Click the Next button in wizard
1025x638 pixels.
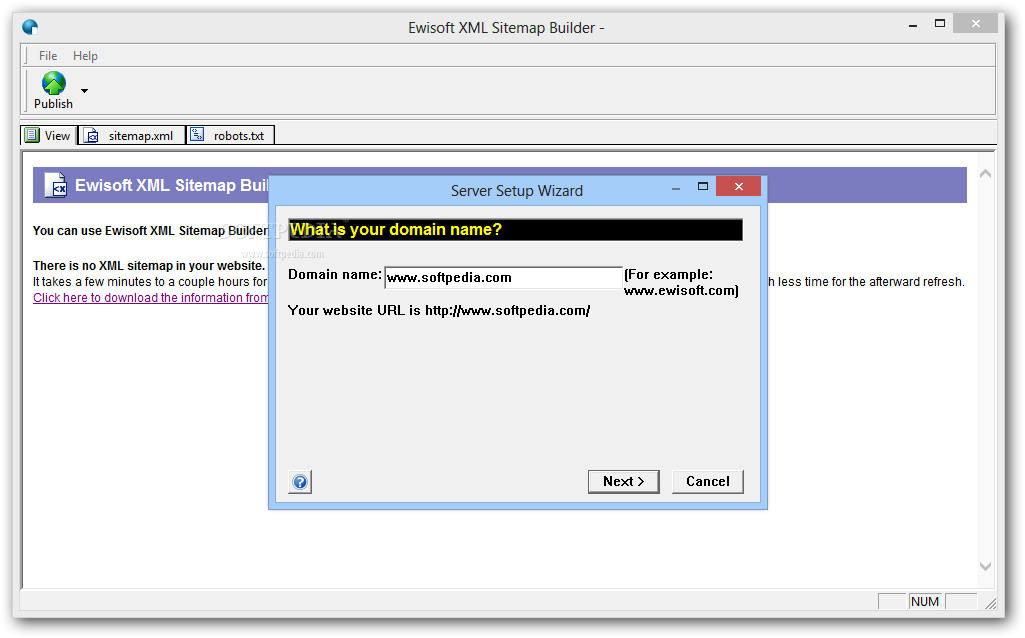(x=624, y=482)
